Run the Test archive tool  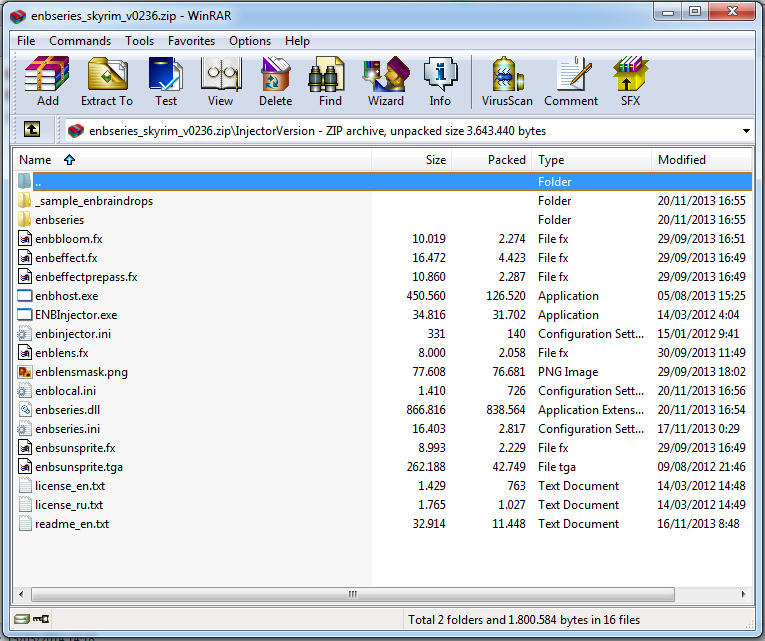tap(166, 80)
